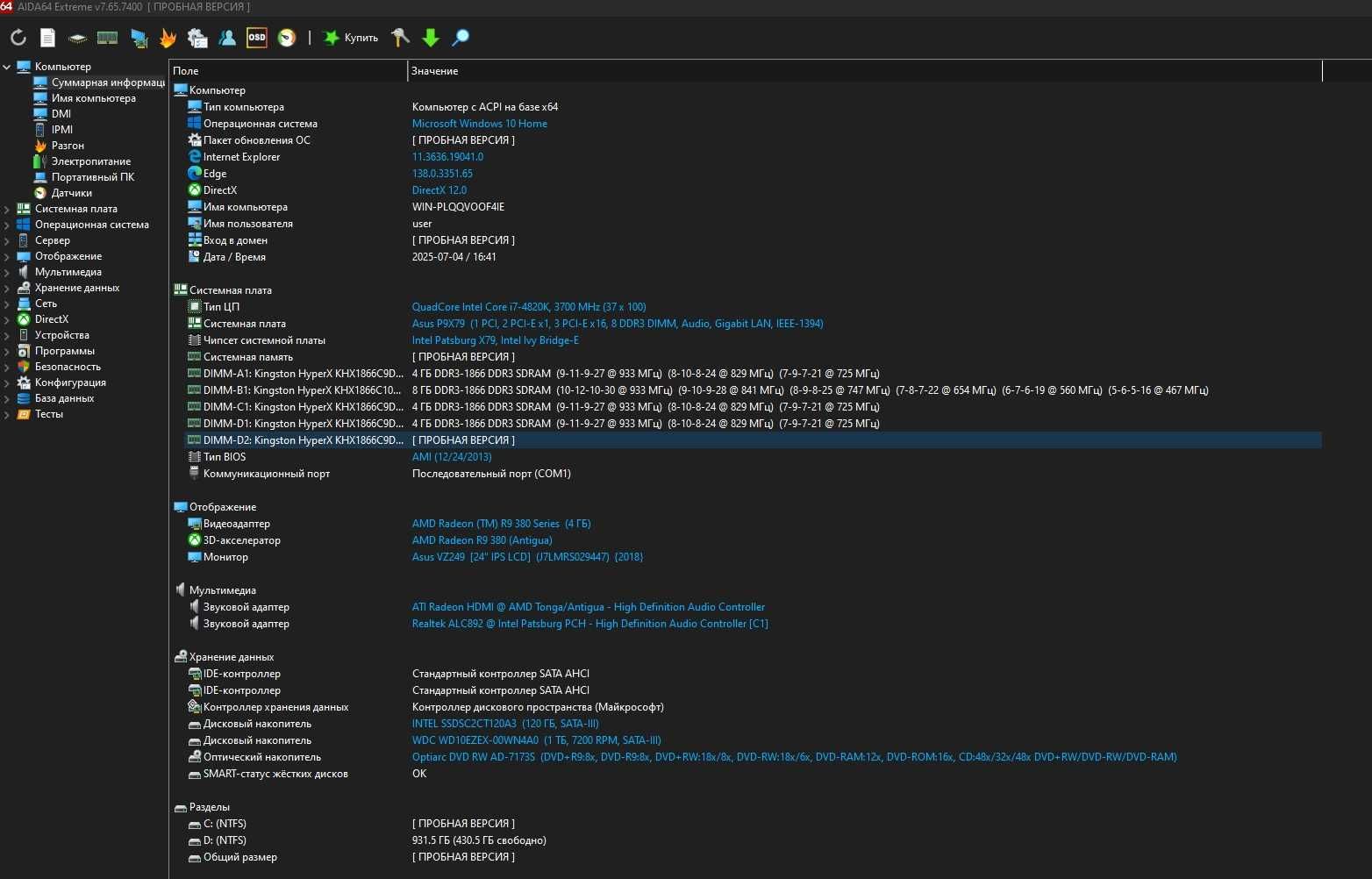Click the AMD Radeon R9 380 (Antigua) link

(x=482, y=540)
